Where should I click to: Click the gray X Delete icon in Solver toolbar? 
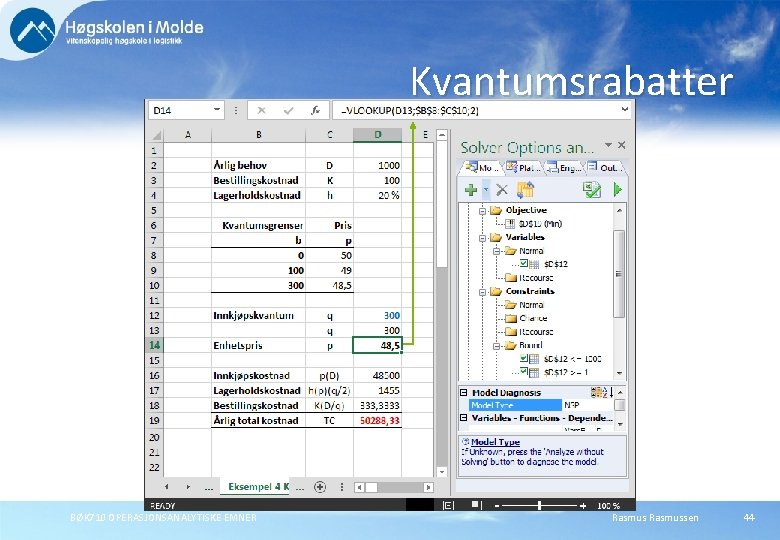pyautogui.click(x=502, y=189)
